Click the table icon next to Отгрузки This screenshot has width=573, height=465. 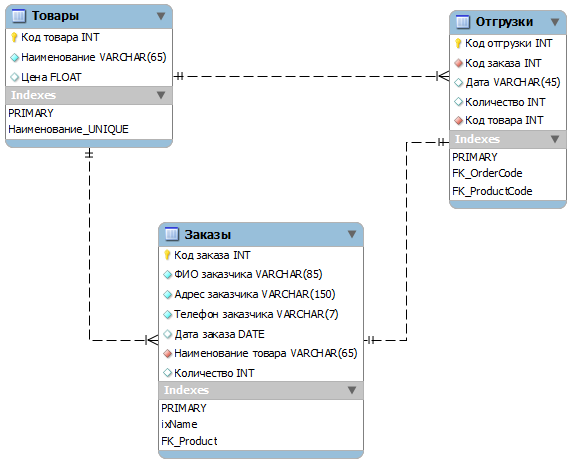click(x=463, y=22)
